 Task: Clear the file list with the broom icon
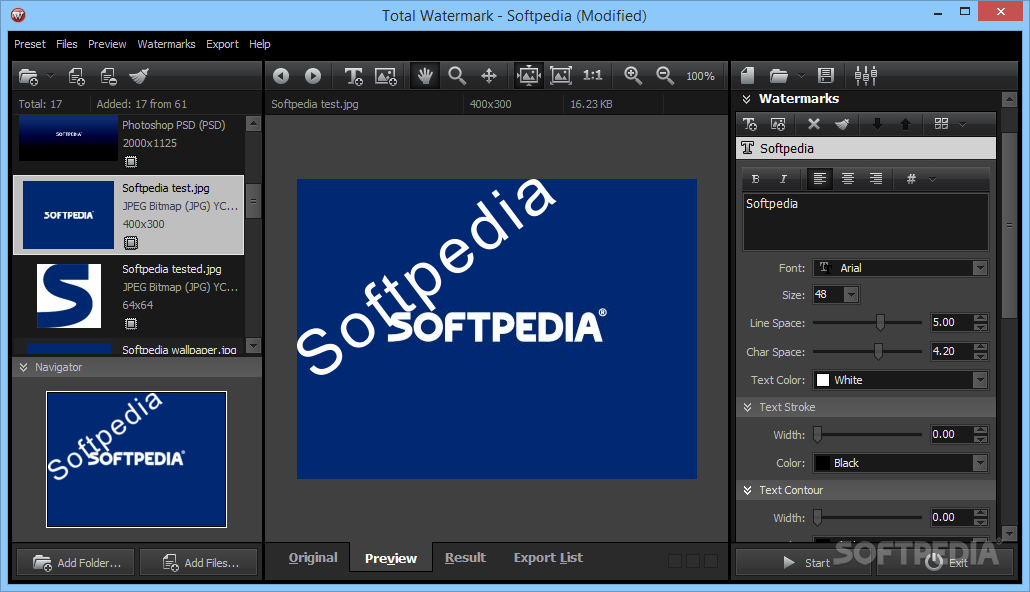point(139,76)
